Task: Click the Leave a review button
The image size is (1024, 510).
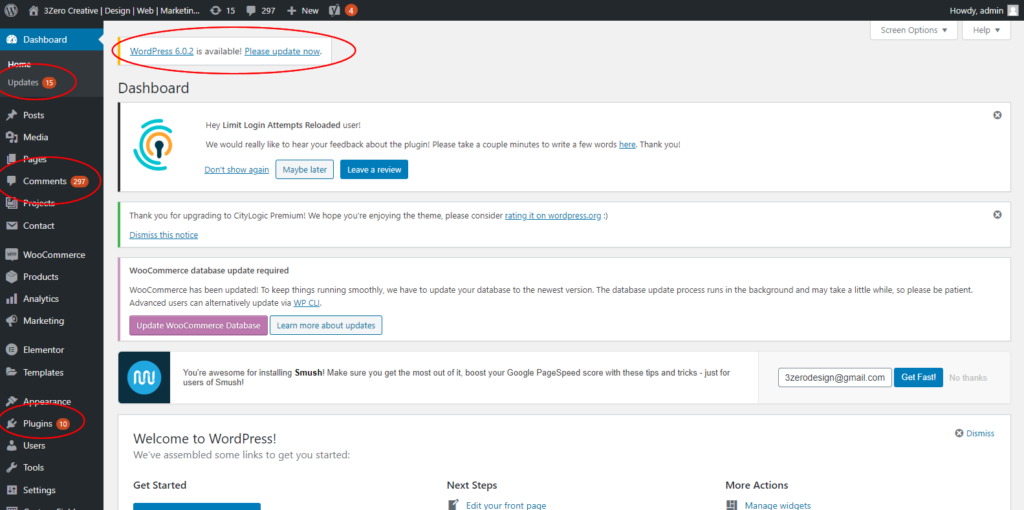Action: (374, 169)
